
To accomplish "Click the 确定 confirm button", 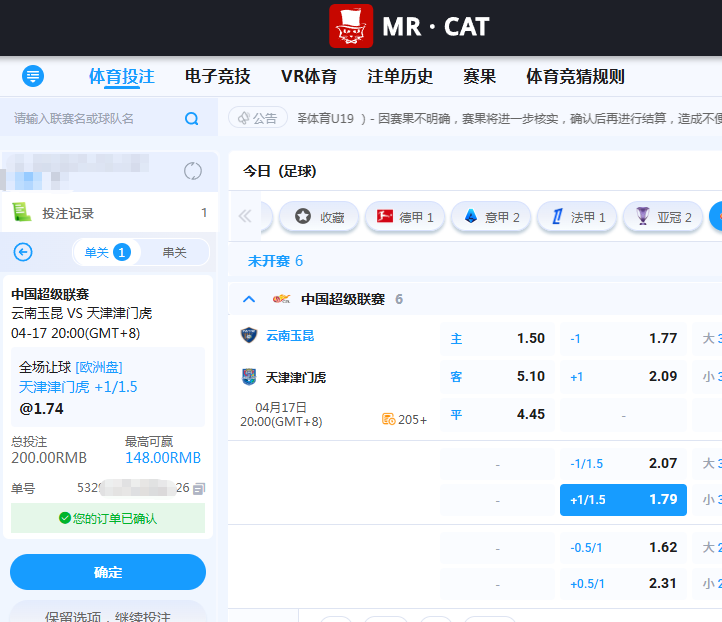I will [108, 572].
